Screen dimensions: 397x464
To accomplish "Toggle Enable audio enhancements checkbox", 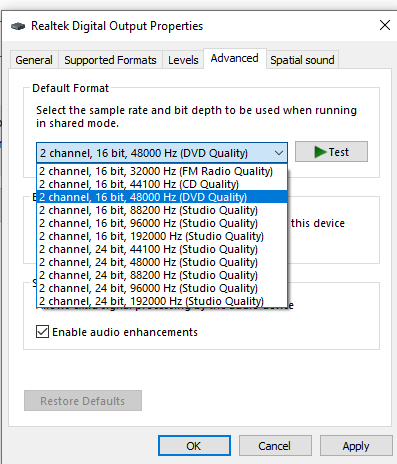I will (x=42, y=332).
